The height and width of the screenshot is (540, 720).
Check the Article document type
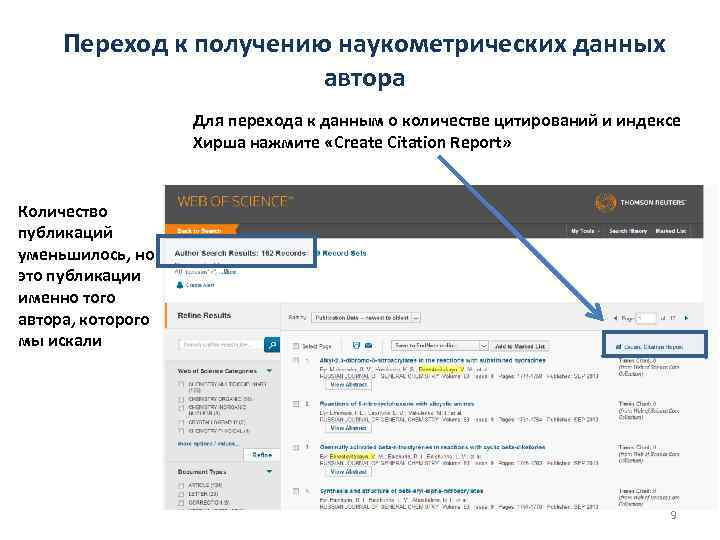coord(181,485)
